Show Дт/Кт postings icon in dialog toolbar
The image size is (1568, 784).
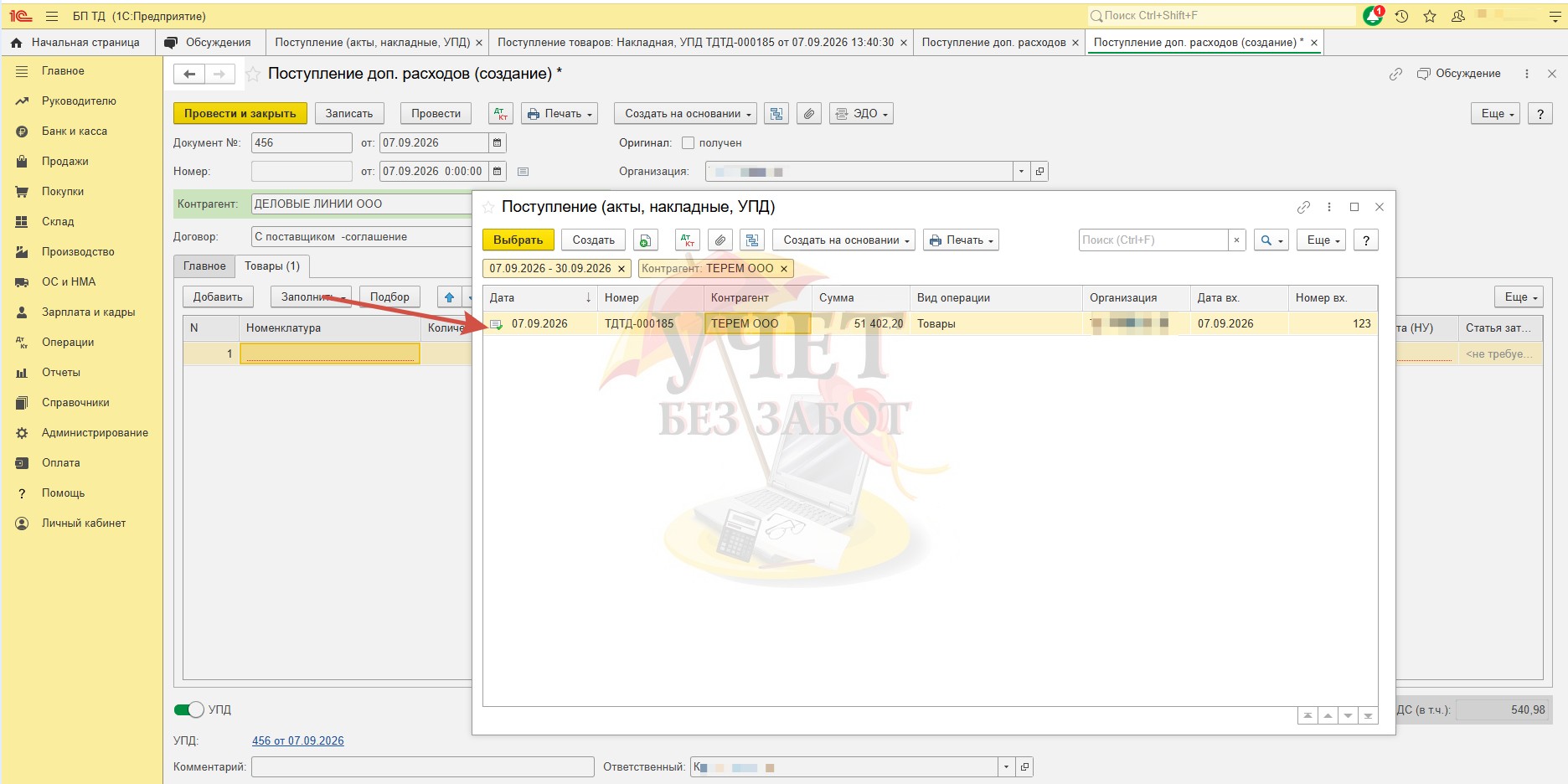(x=688, y=240)
